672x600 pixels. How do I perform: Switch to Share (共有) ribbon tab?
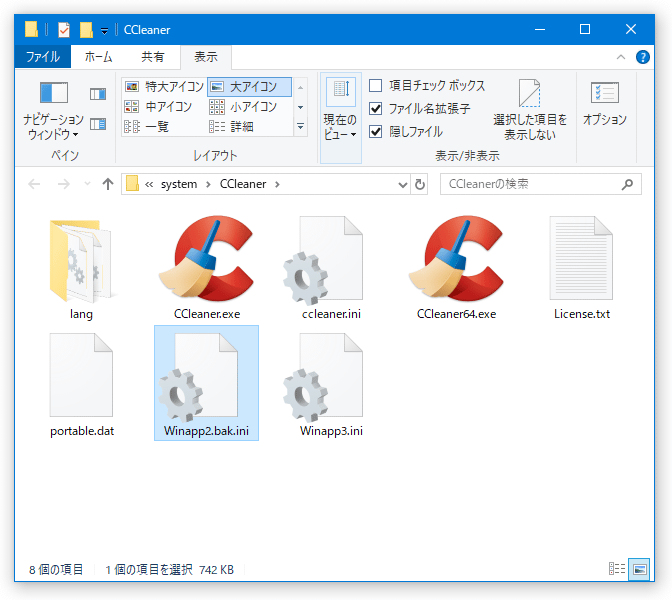[x=153, y=57]
